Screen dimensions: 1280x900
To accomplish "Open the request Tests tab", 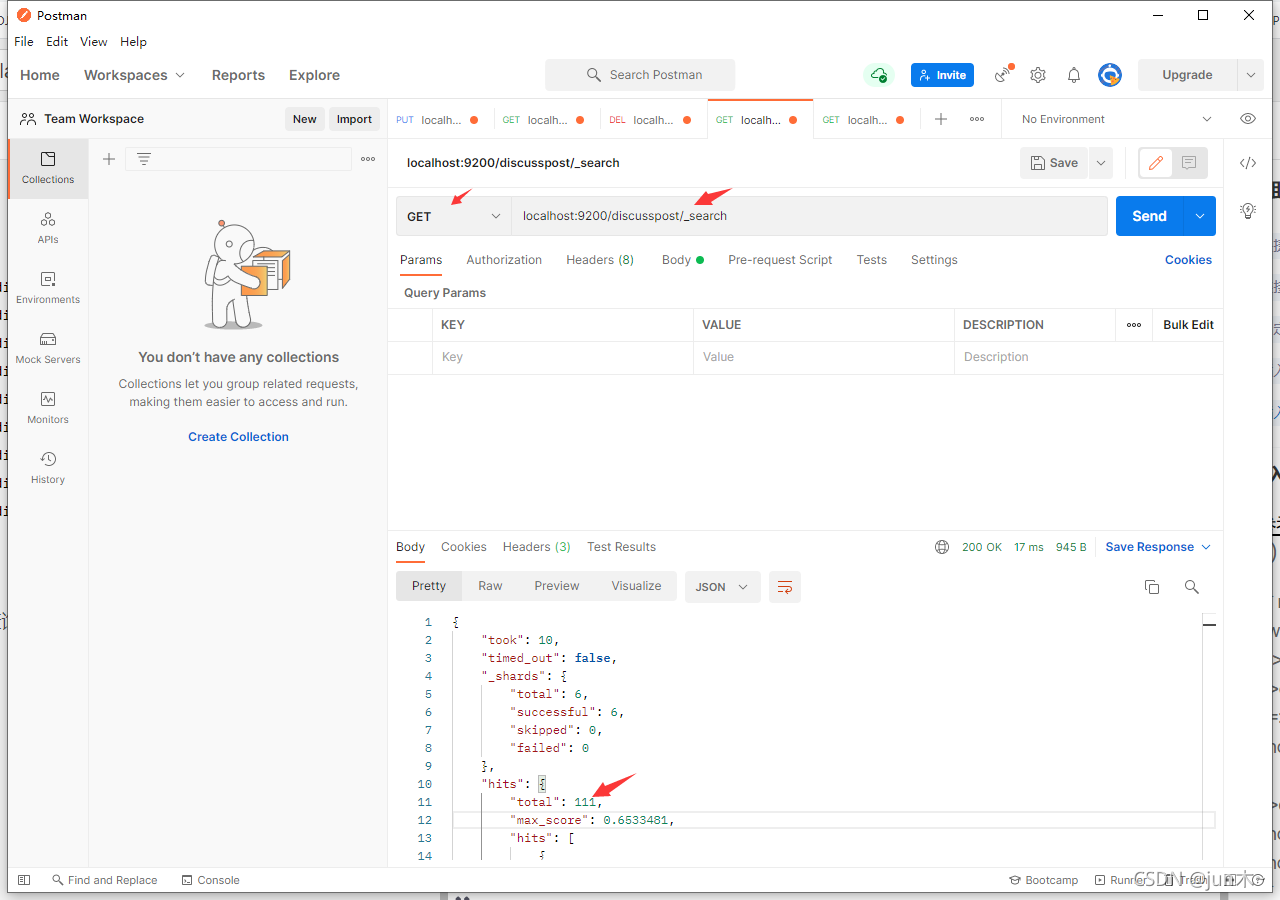I will point(872,260).
